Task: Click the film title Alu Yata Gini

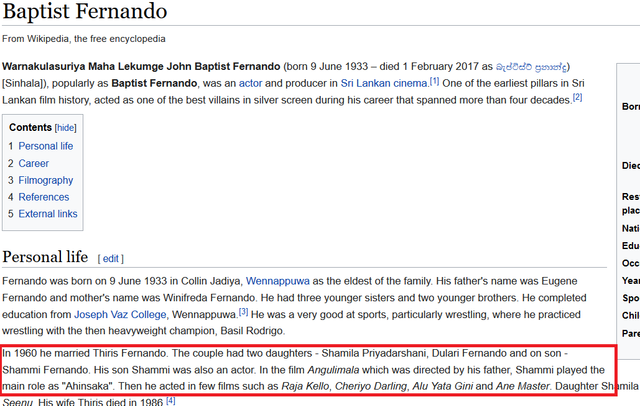Action: tap(442, 386)
